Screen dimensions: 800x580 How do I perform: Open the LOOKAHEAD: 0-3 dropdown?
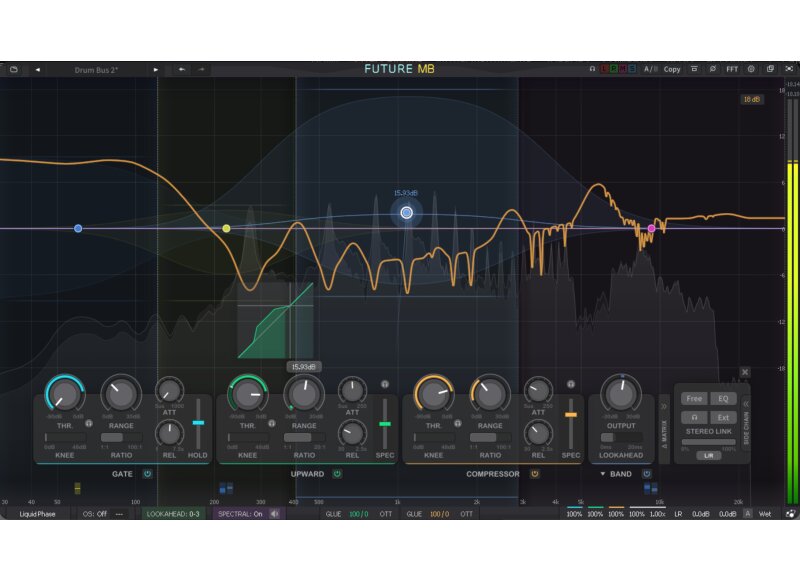click(x=173, y=514)
